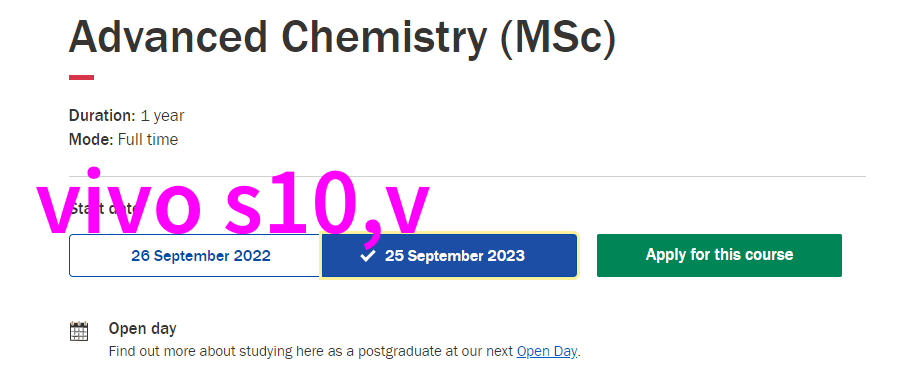900x383 pixels.
Task: Open the Open Day link
Action: 546,351
